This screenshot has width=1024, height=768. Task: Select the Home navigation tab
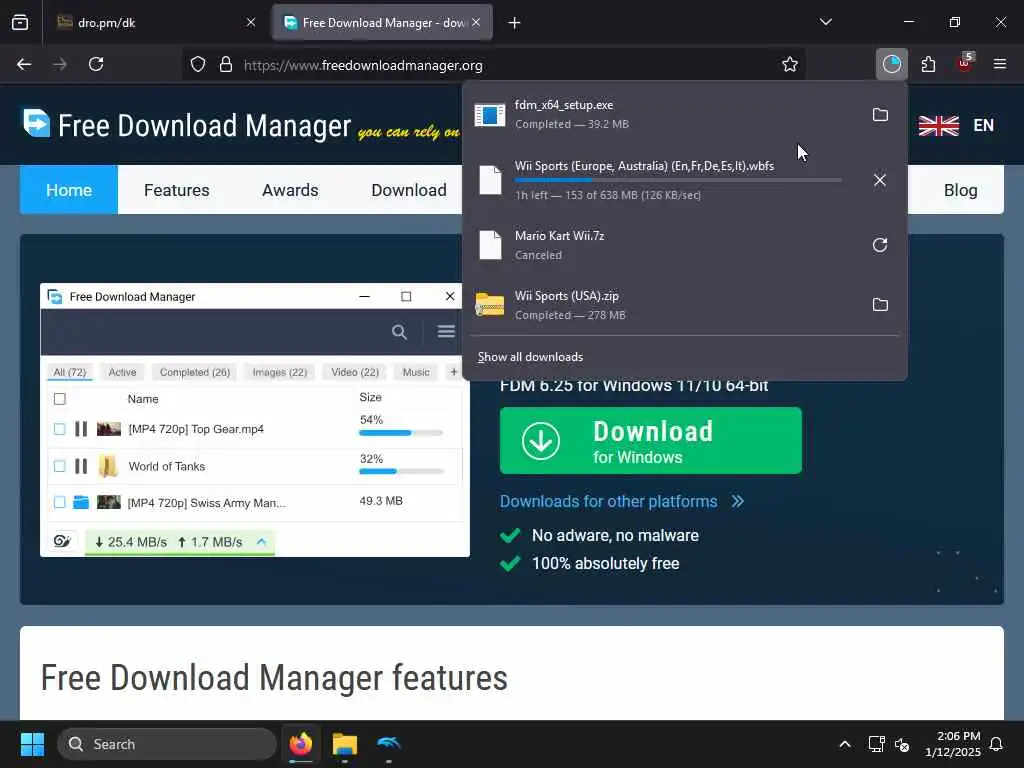[x=69, y=190]
